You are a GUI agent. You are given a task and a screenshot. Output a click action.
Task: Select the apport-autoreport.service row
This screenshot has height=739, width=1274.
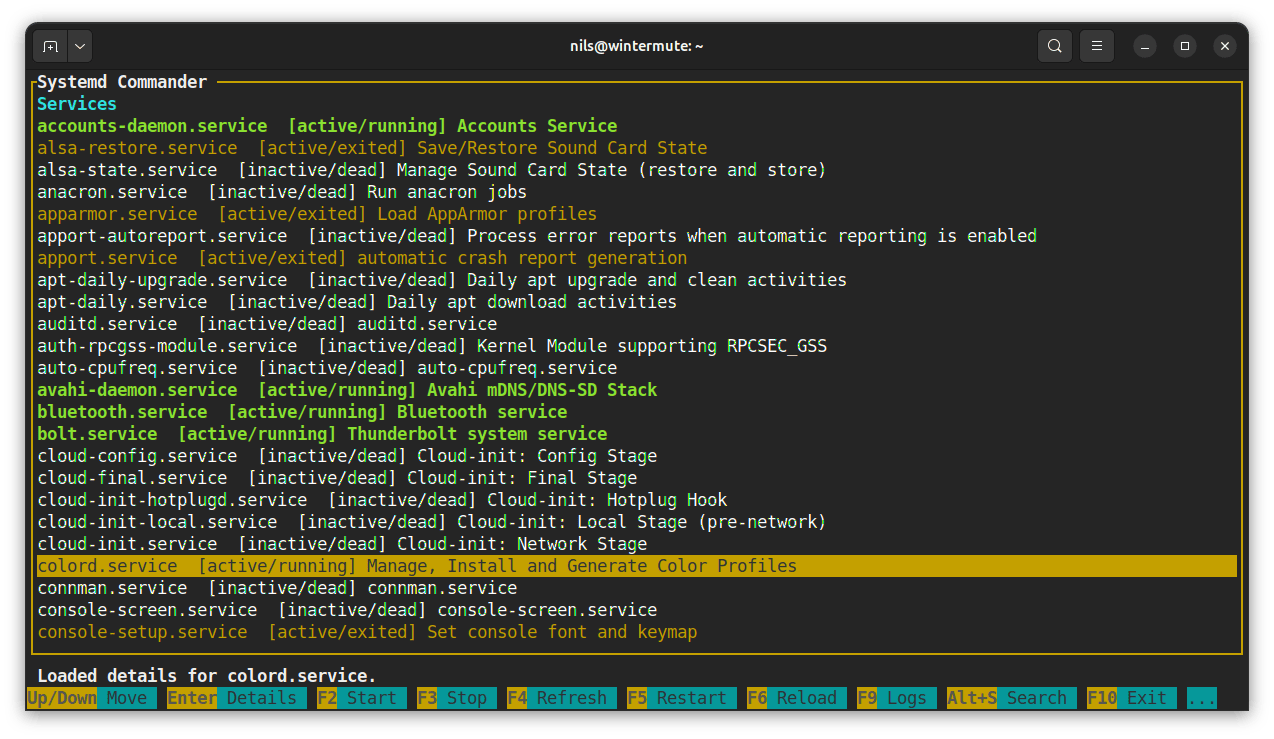[x=637, y=236]
